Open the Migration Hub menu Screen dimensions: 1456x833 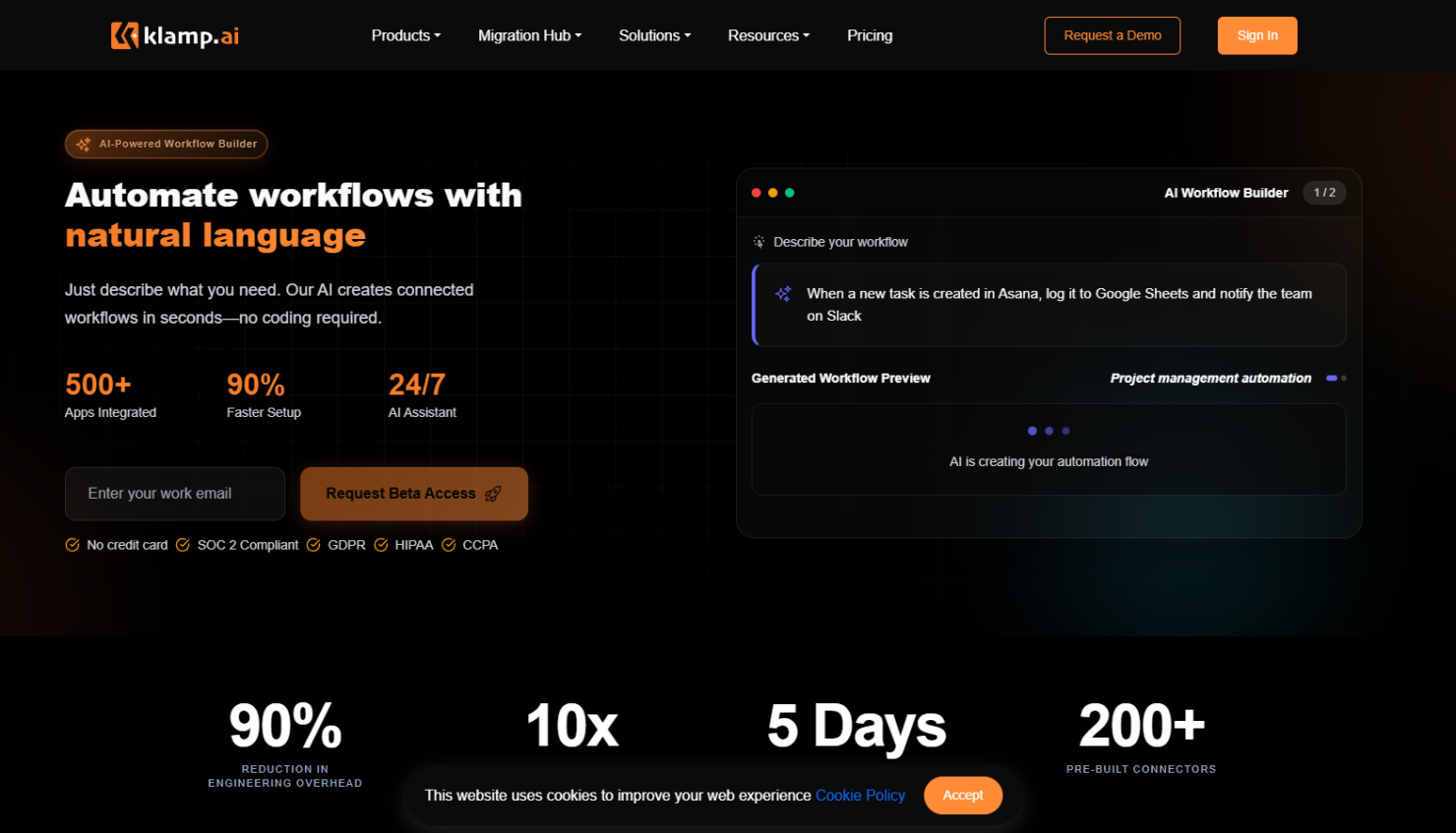click(x=528, y=35)
